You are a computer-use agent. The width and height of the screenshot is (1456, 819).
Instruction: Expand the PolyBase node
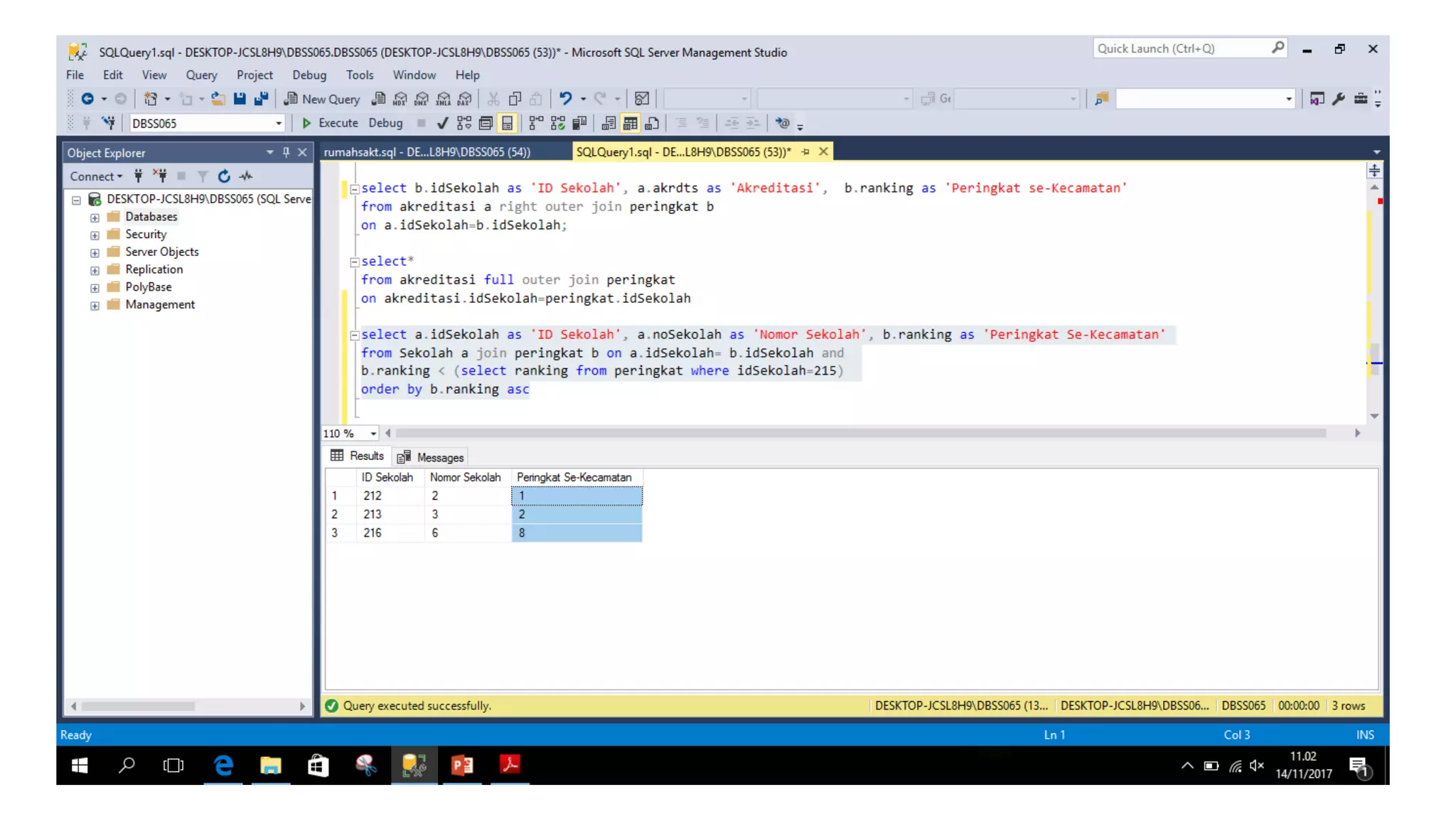point(95,288)
